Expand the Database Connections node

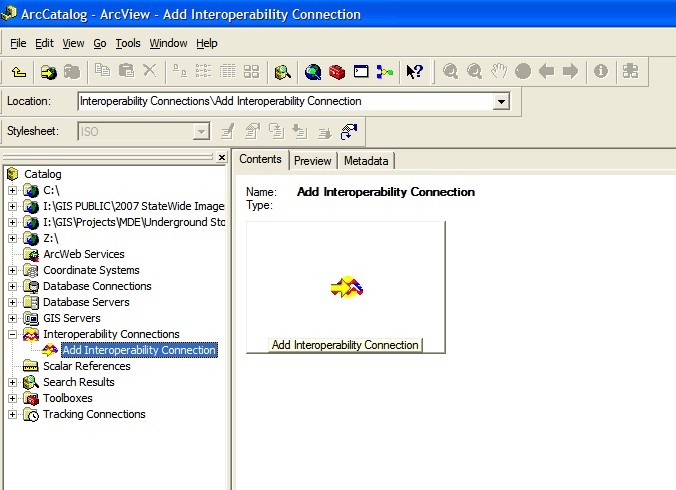click(13, 286)
